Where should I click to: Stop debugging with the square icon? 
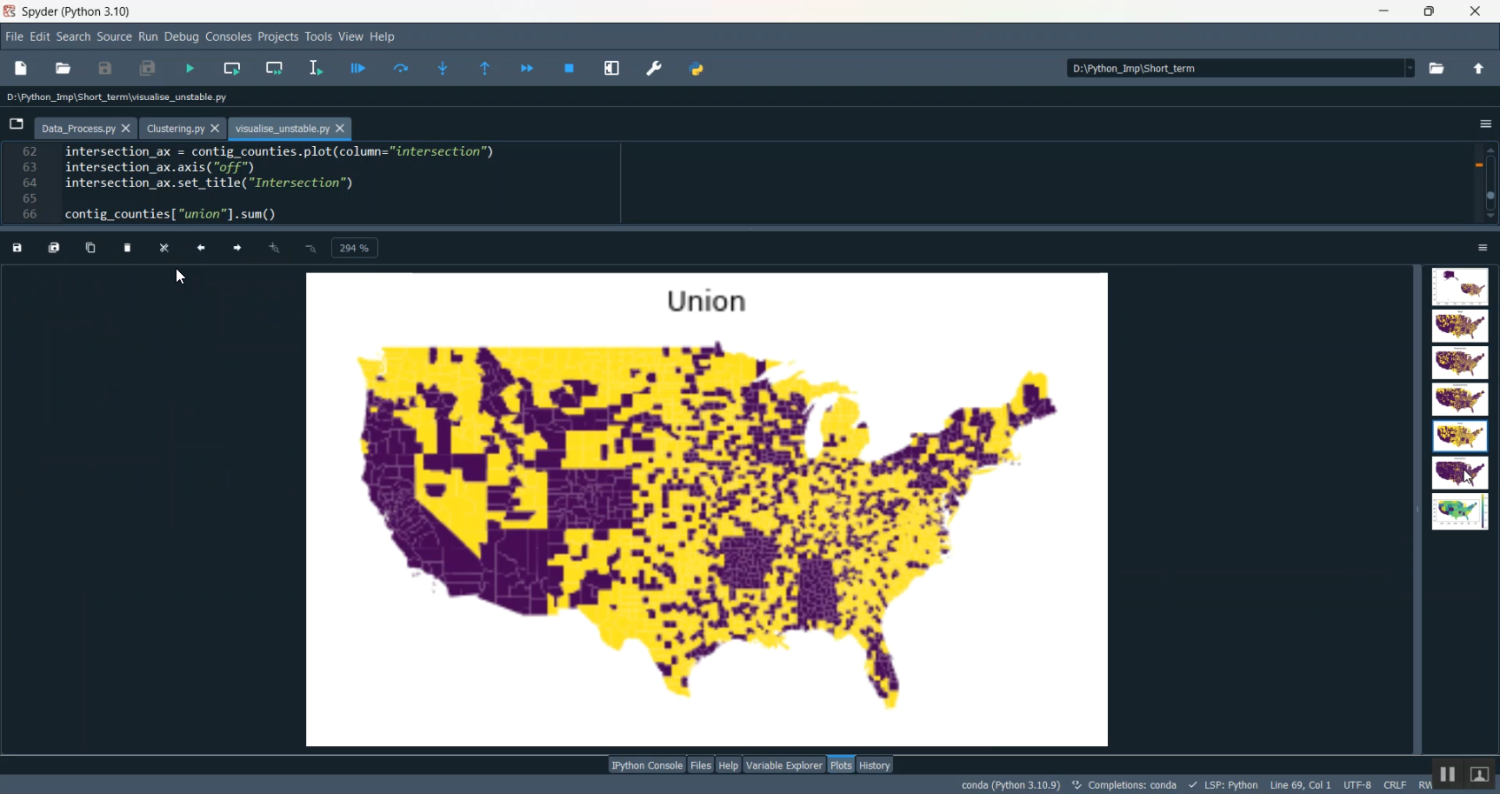point(569,69)
